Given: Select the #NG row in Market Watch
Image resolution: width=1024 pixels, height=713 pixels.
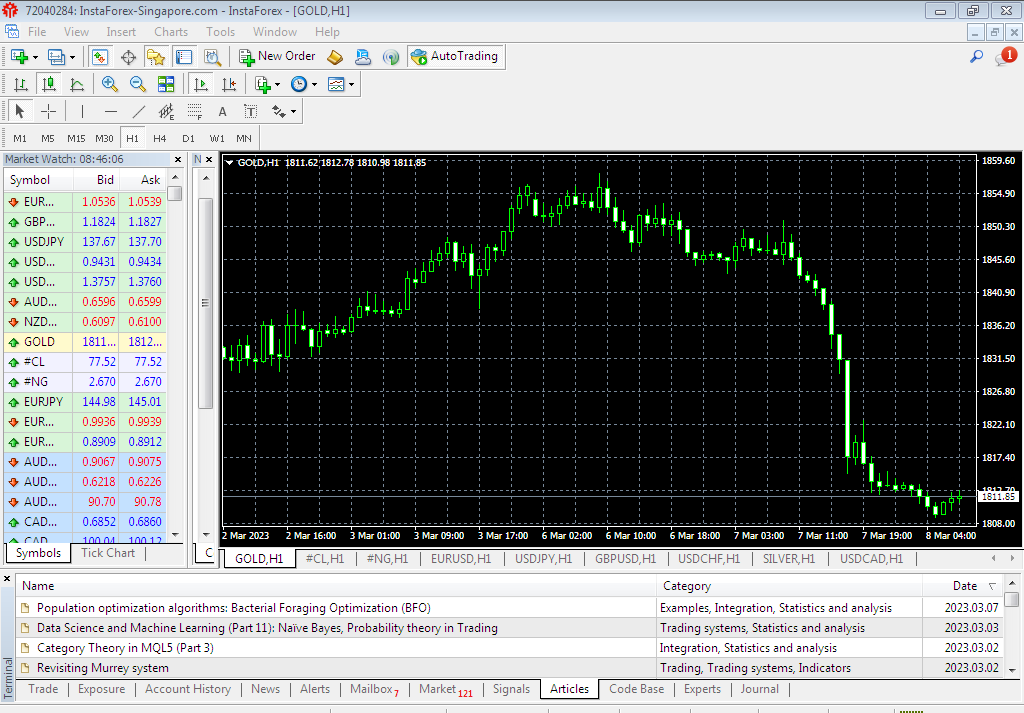Looking at the screenshot, I should tap(85, 382).
